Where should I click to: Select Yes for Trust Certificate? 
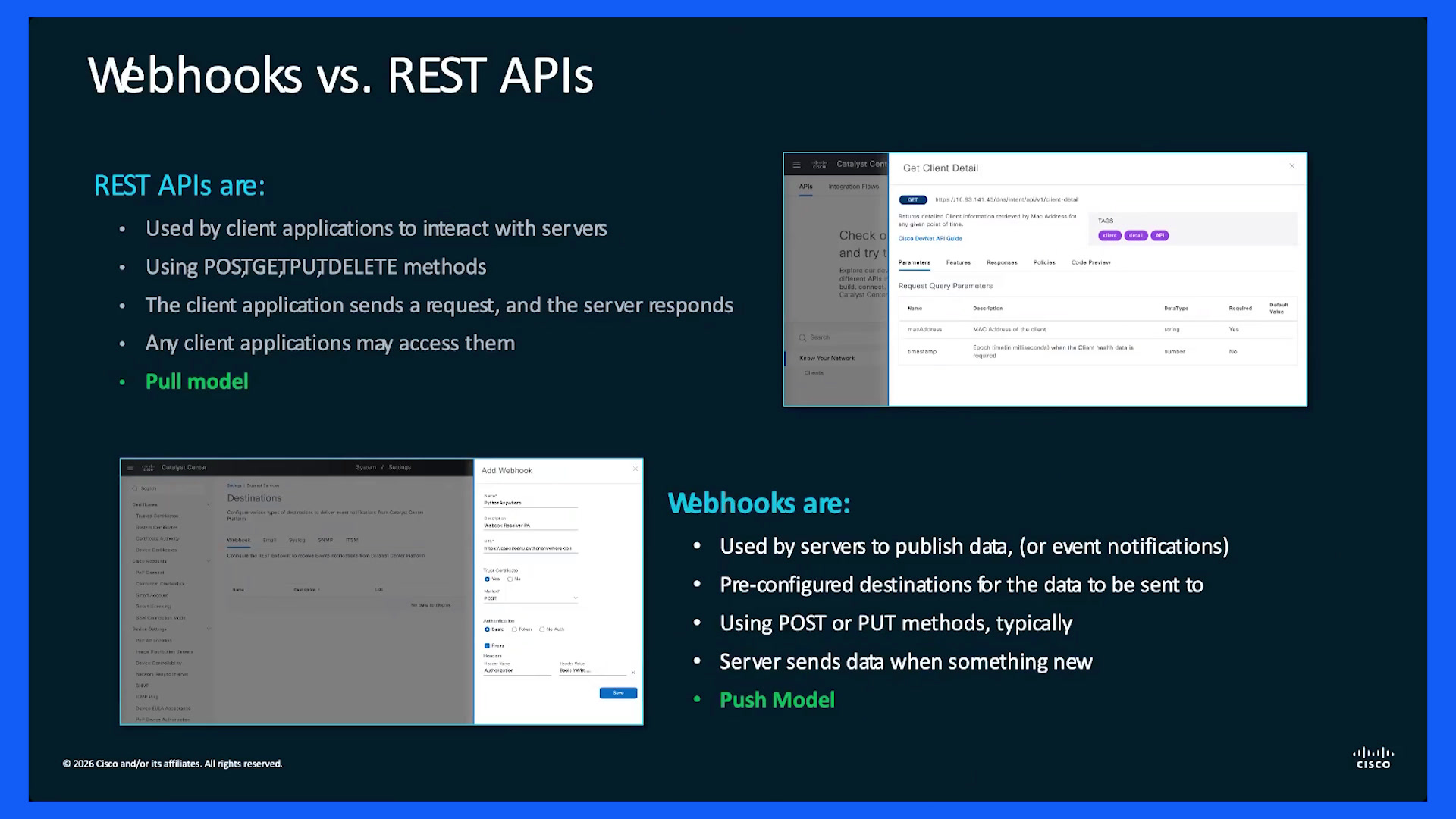click(487, 579)
